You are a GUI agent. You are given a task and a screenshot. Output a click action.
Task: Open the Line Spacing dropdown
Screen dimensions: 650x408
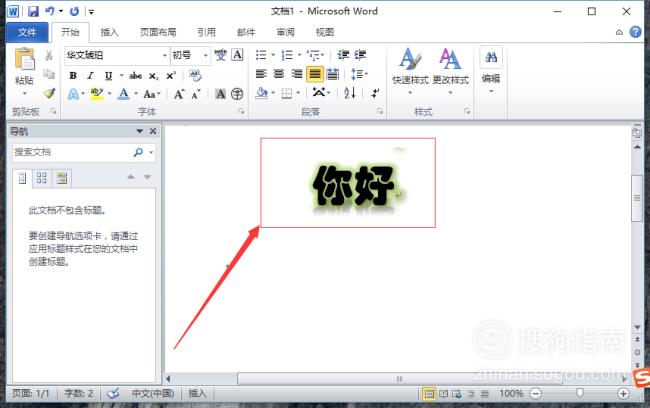point(359,74)
